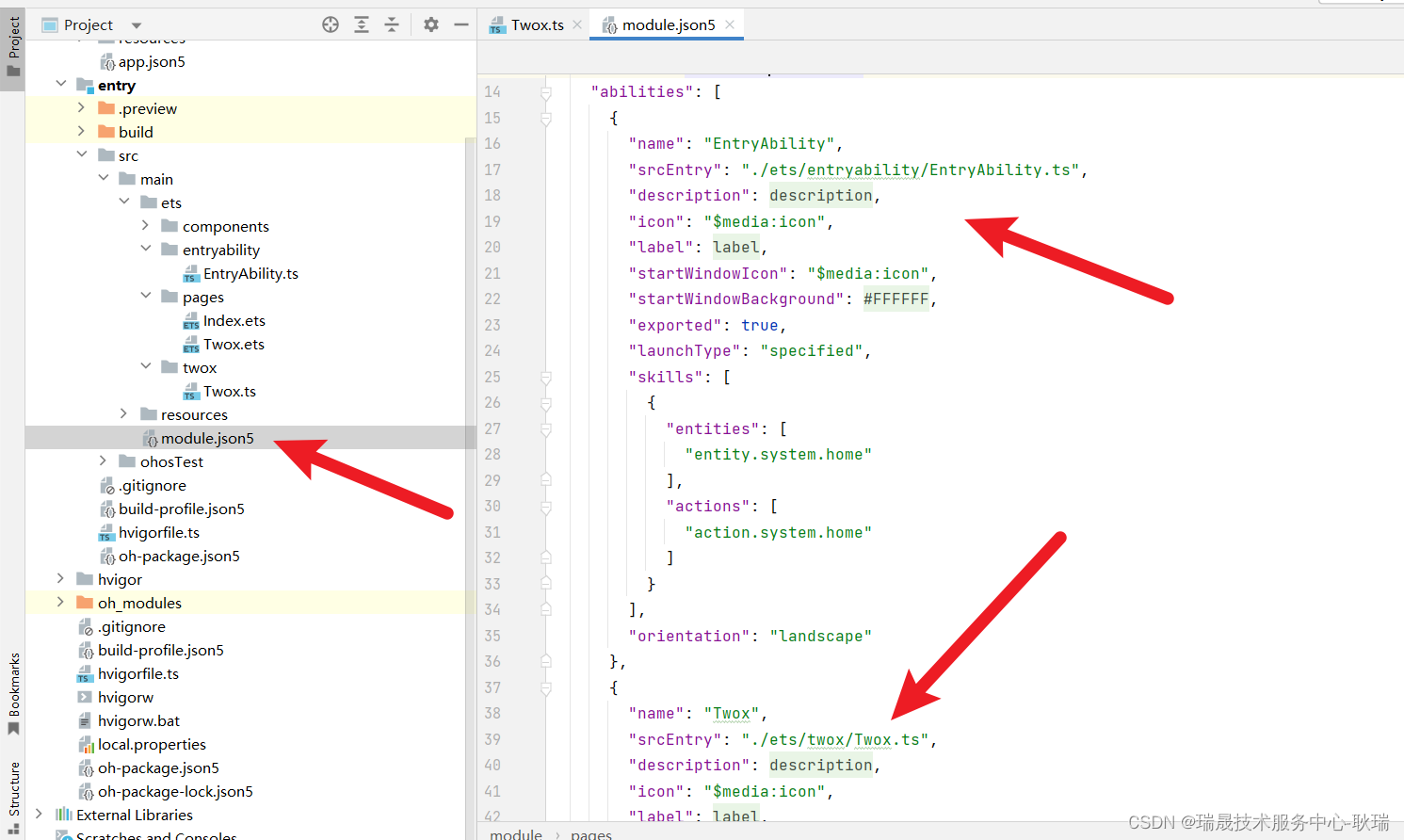The image size is (1404, 840).
Task: Fold the entities array at line 27
Action: click(546, 429)
